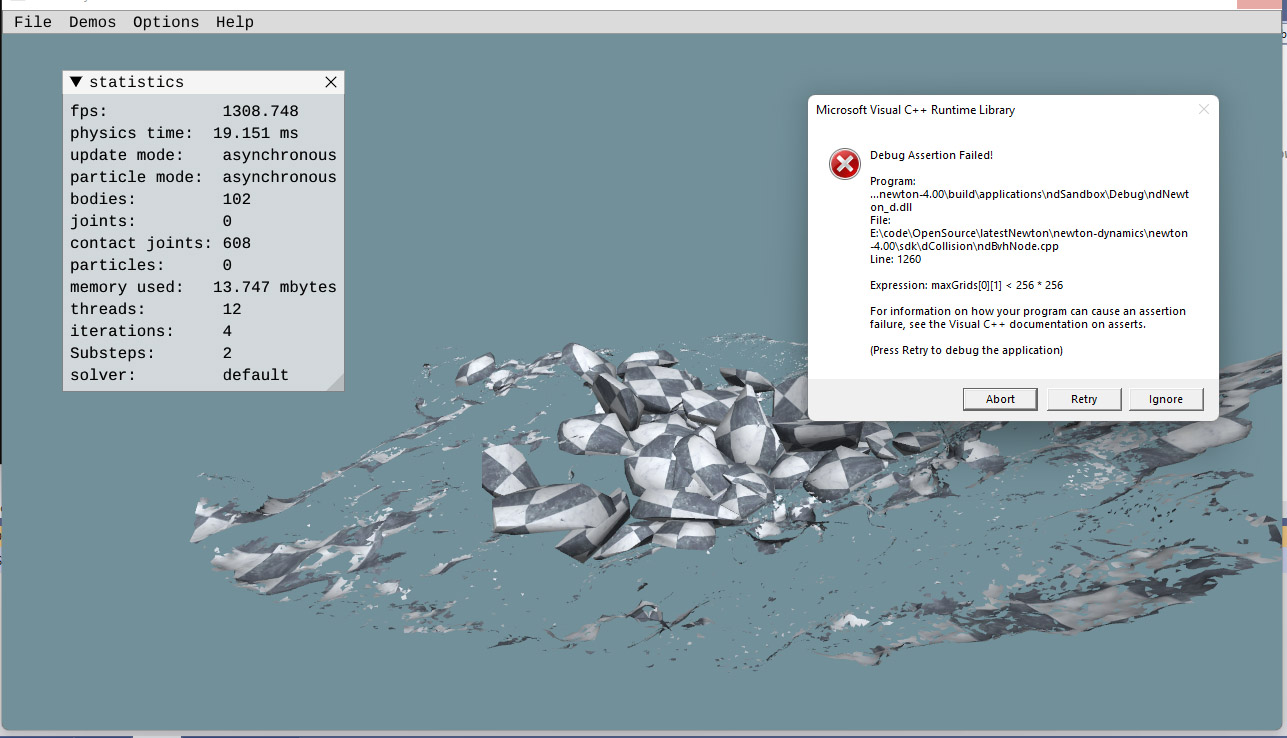1287x738 pixels.
Task: Open the Help menu
Action: [235, 22]
